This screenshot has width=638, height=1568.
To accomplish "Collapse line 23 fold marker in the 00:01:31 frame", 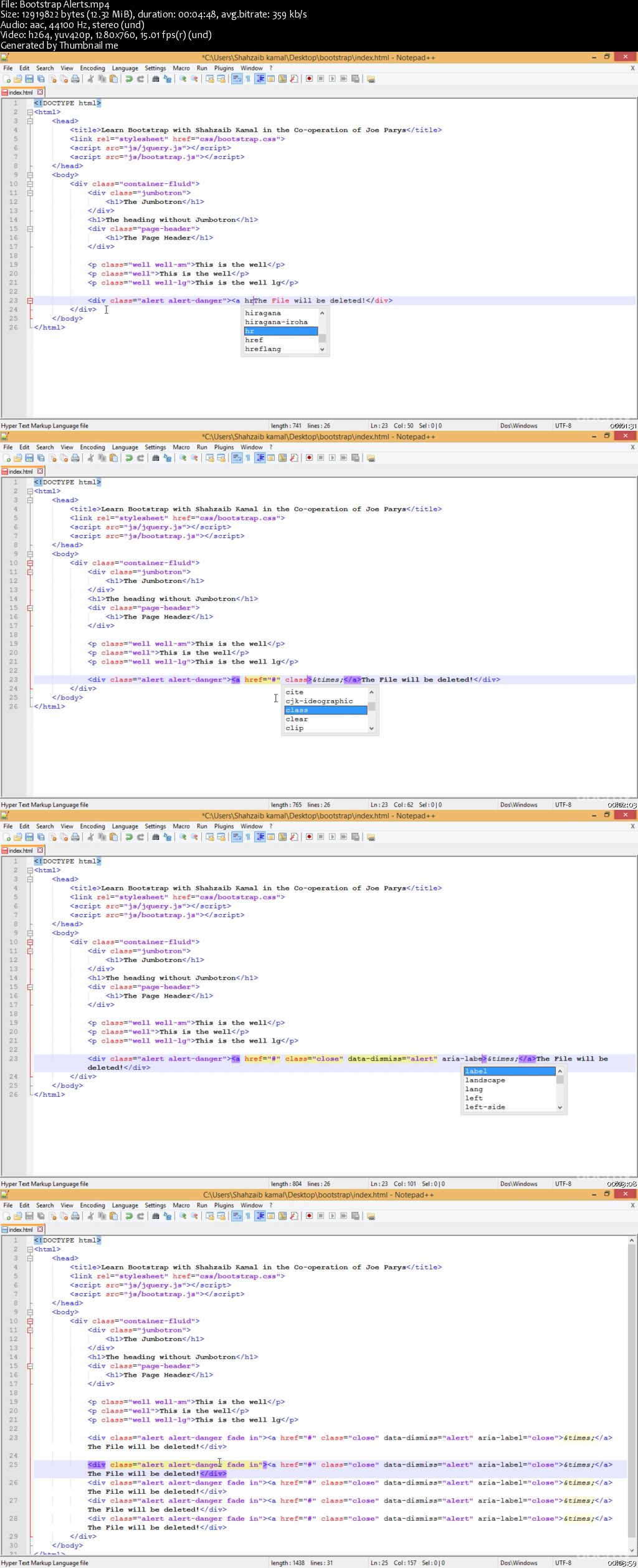I will tap(30, 301).
